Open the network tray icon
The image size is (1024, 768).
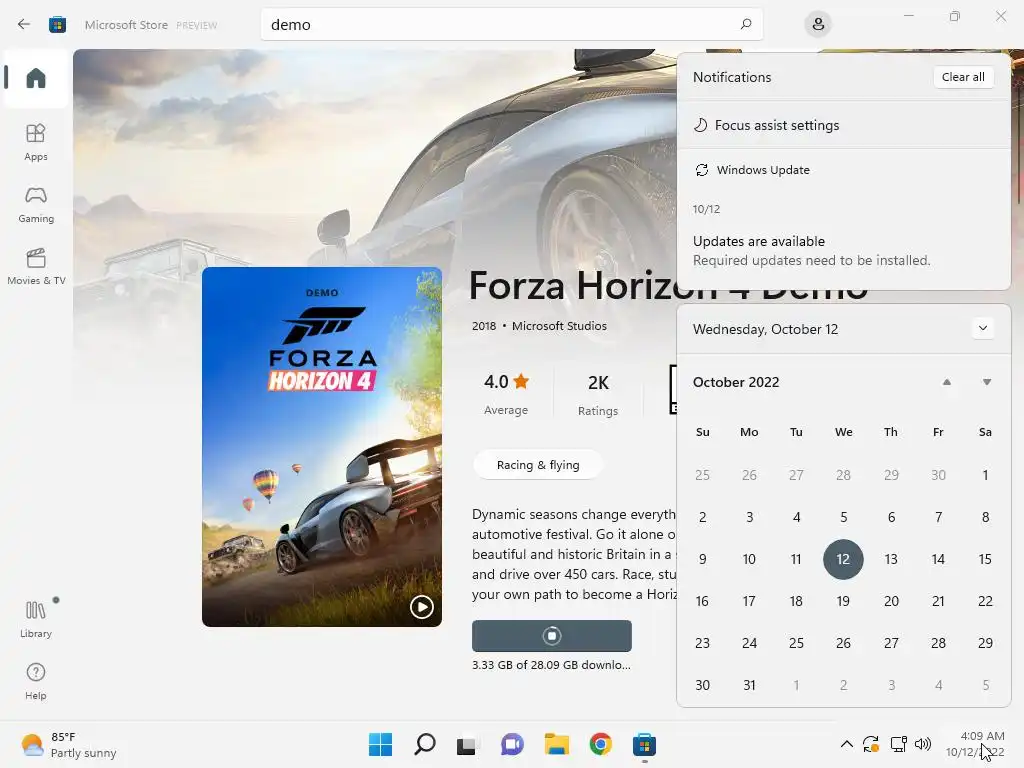[x=899, y=744]
